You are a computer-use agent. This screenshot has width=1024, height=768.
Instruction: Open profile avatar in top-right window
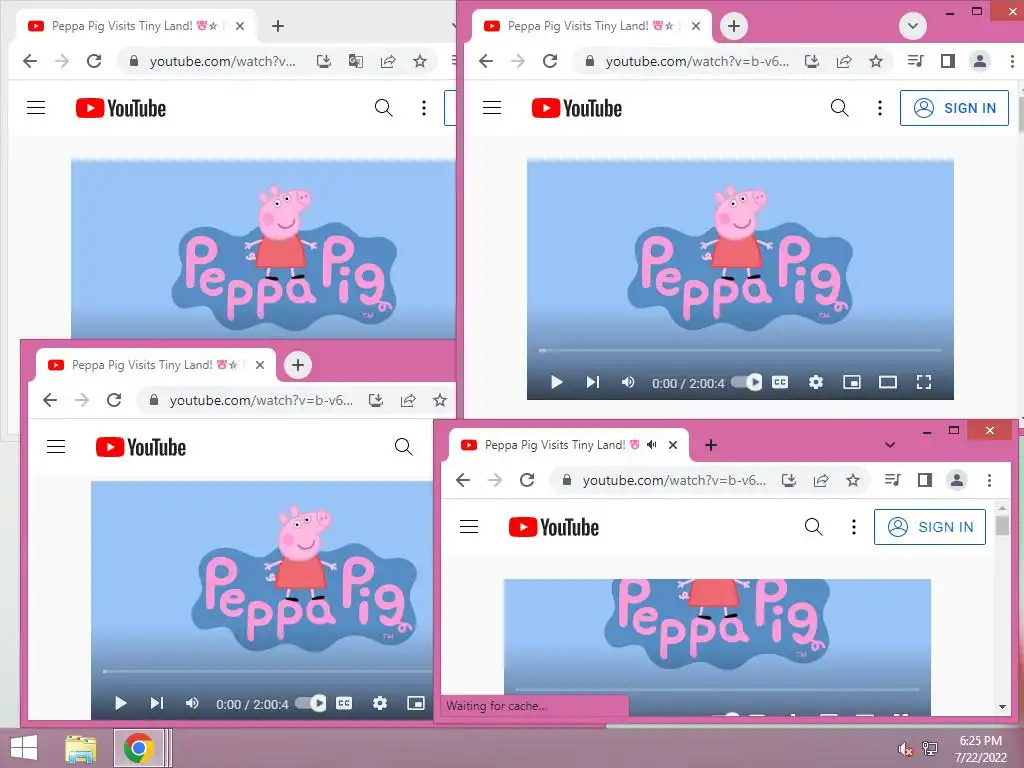point(980,61)
